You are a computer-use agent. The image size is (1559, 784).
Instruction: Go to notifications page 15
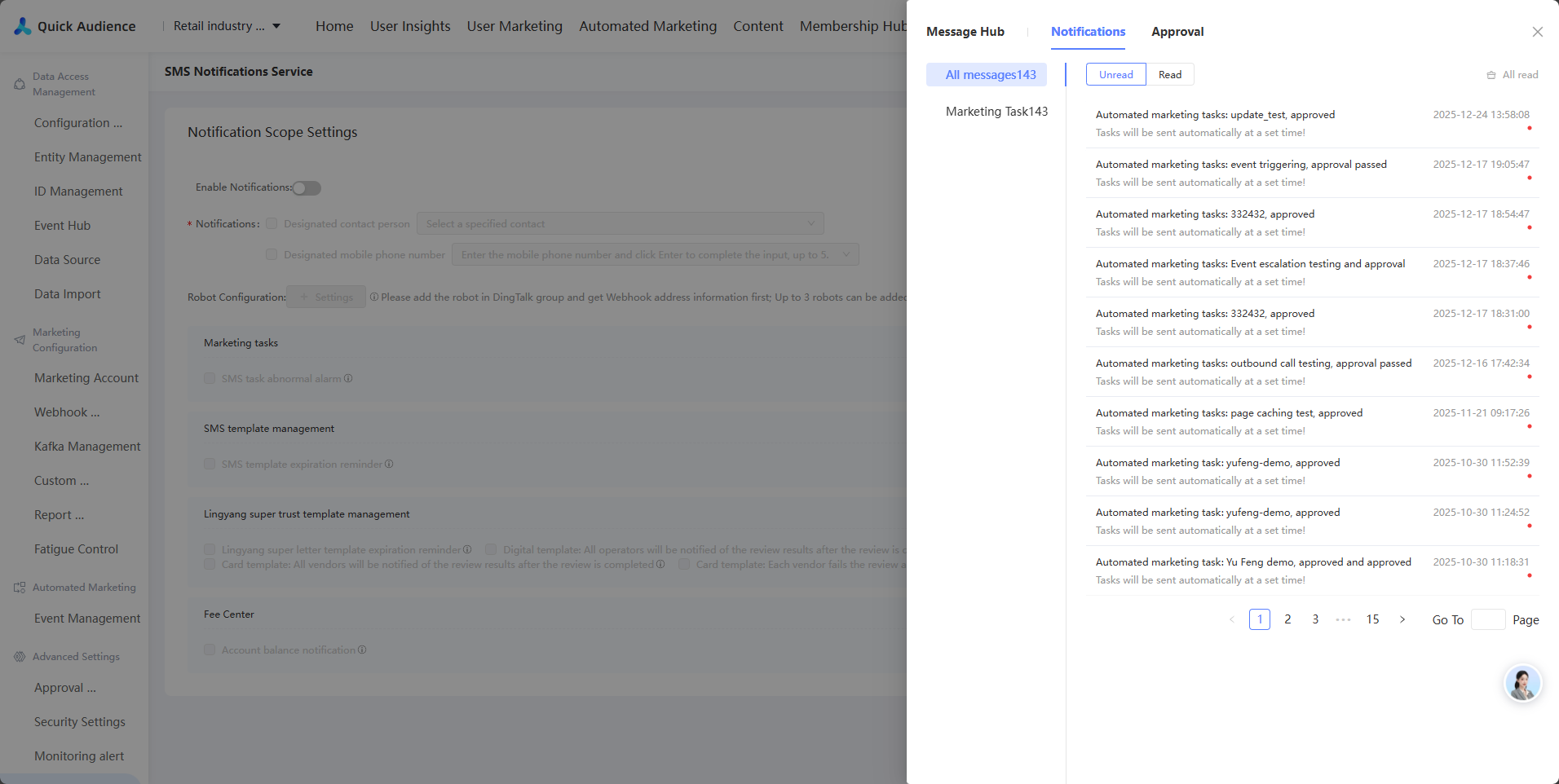click(x=1373, y=619)
